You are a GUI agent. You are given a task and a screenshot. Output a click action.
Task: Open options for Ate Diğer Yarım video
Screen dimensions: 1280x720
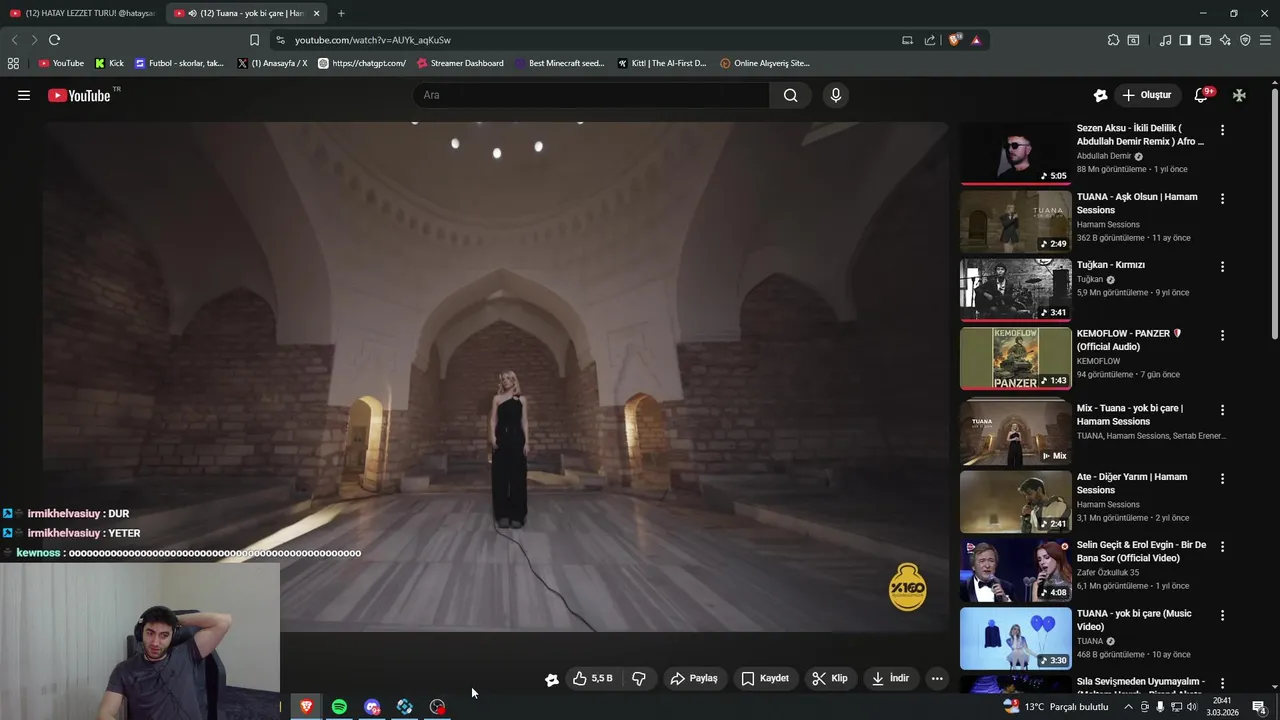click(x=1222, y=479)
